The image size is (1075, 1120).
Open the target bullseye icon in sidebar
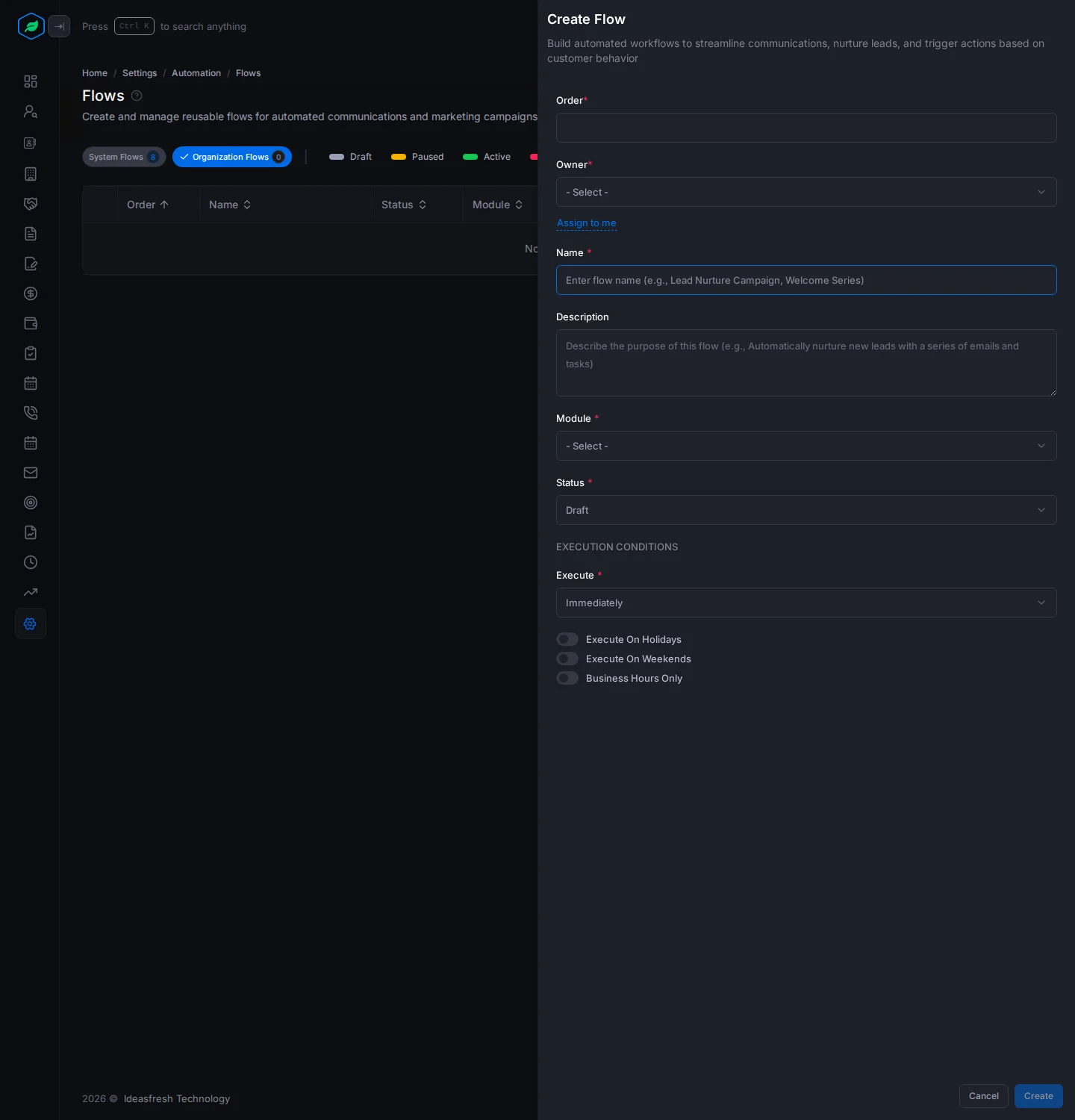[x=31, y=503]
